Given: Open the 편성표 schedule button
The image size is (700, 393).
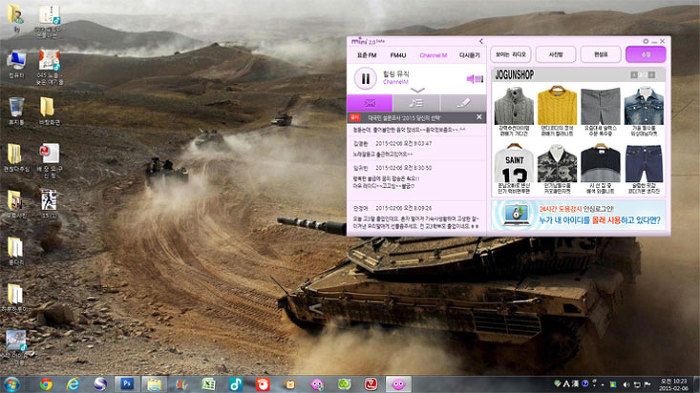Looking at the screenshot, I should coord(601,54).
